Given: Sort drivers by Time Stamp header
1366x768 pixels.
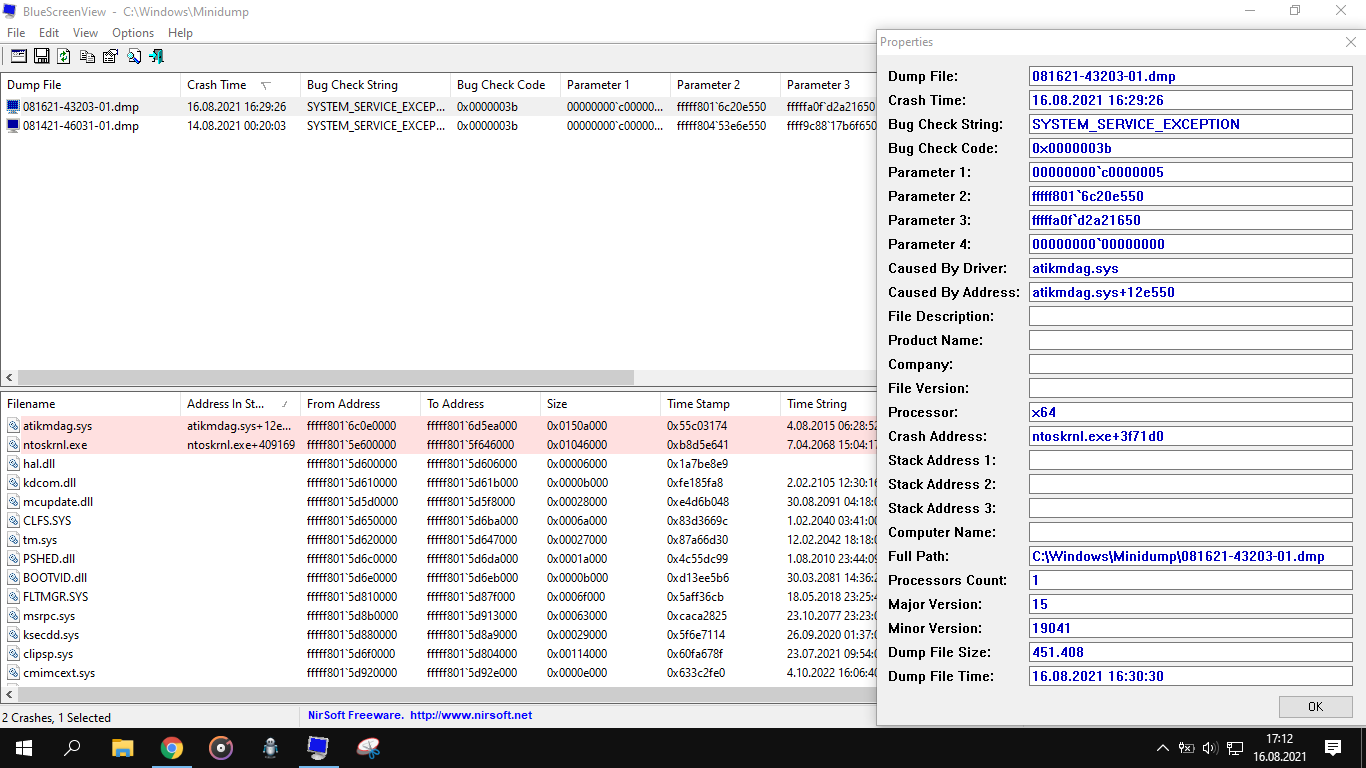Looking at the screenshot, I should pyautogui.click(x=720, y=404).
